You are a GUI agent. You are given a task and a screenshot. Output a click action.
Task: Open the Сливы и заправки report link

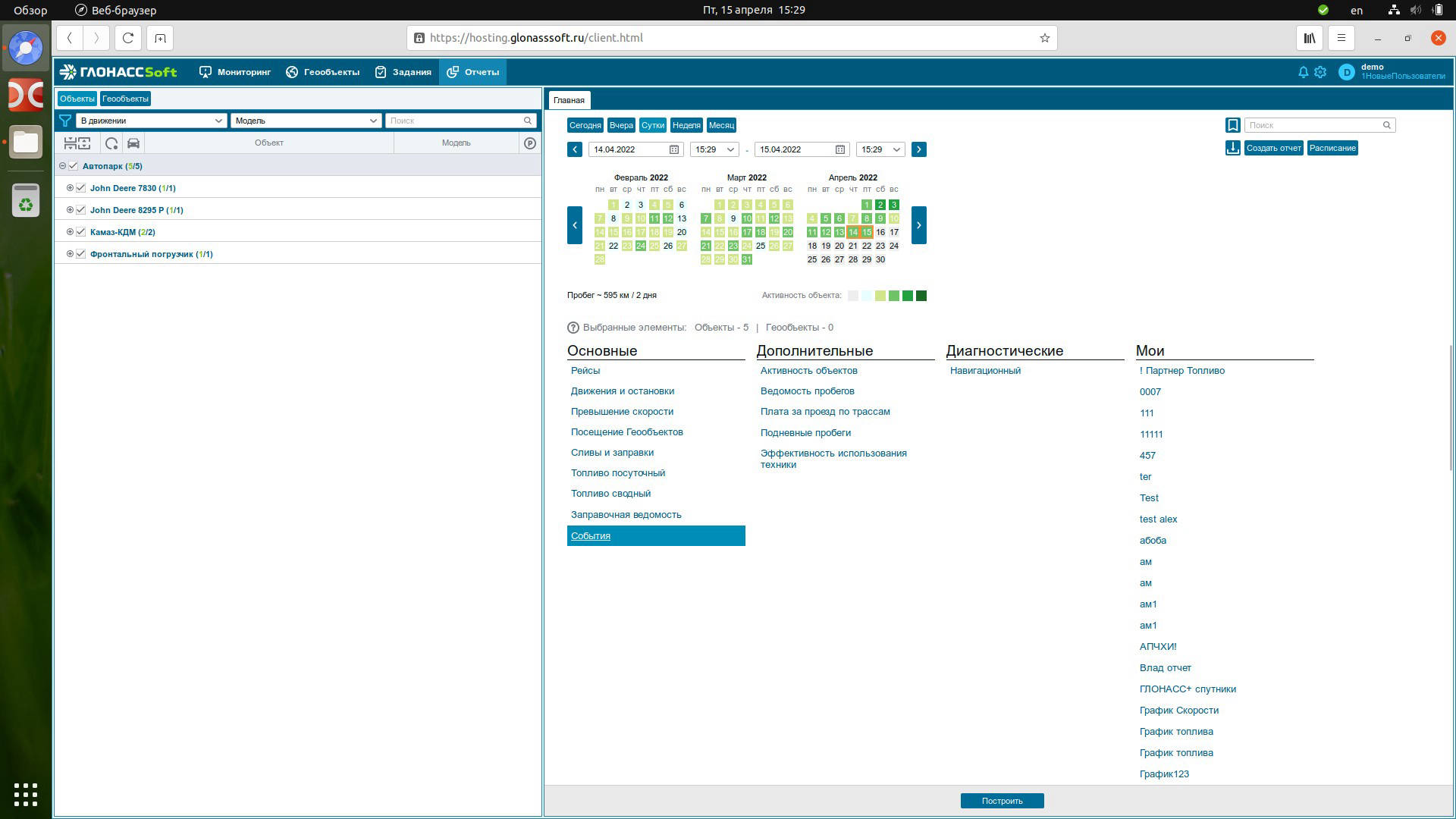(x=612, y=453)
